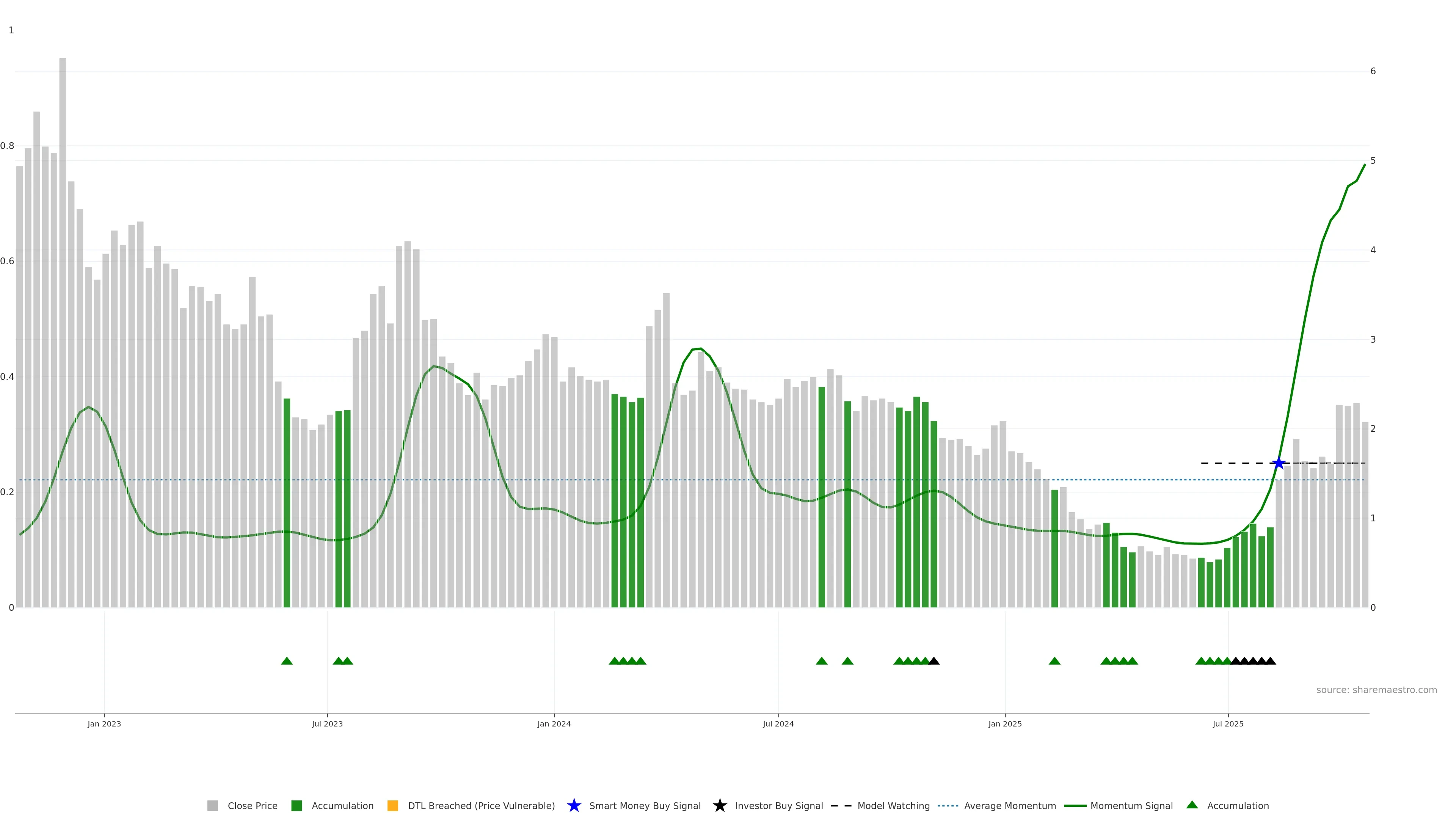Click the gray Close Price legend square
The width and height of the screenshot is (1456, 819).
[x=212, y=806]
